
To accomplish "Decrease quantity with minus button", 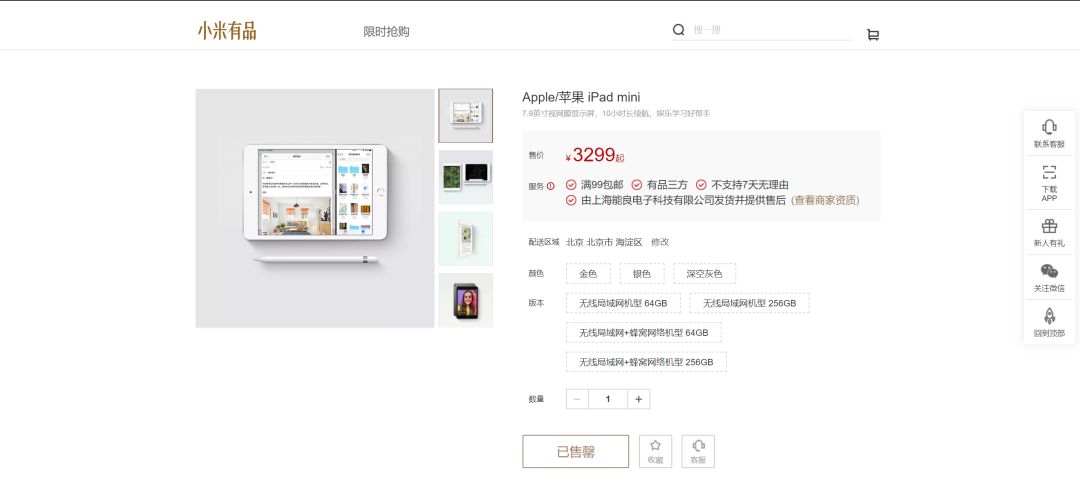I will coord(577,399).
